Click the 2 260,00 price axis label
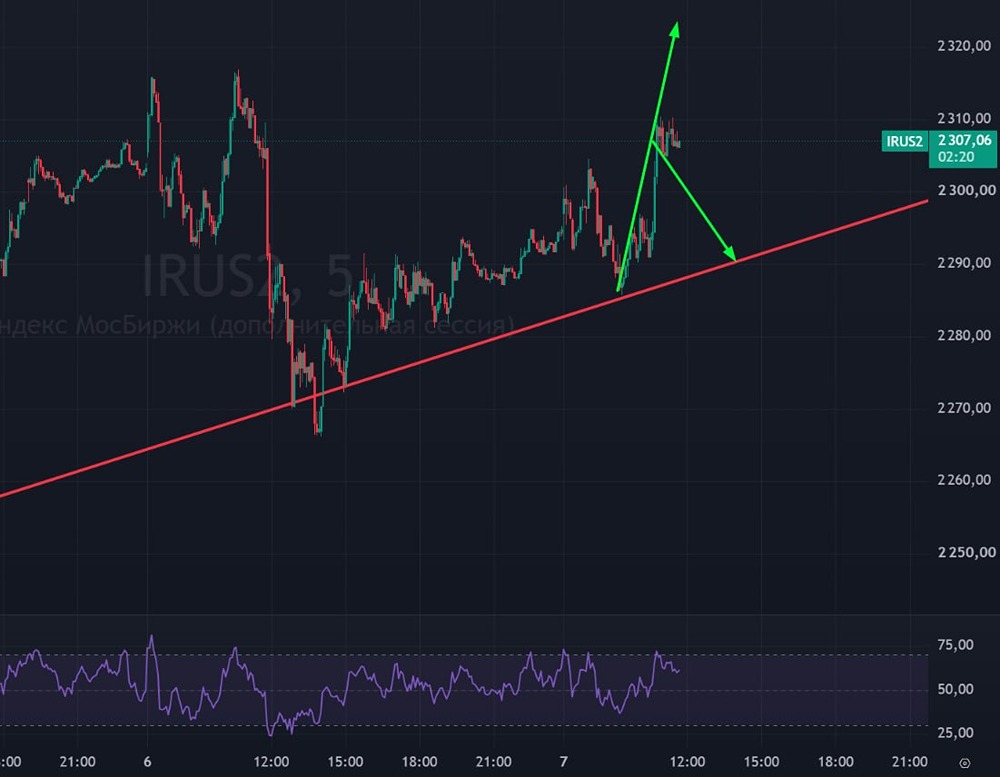The width and height of the screenshot is (1000, 777). pos(964,480)
